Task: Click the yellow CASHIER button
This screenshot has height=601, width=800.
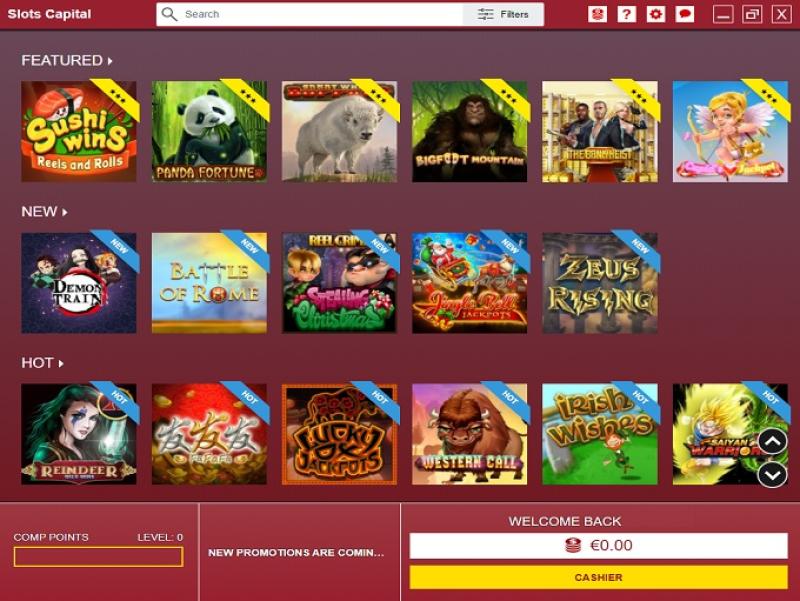Action: pos(598,578)
